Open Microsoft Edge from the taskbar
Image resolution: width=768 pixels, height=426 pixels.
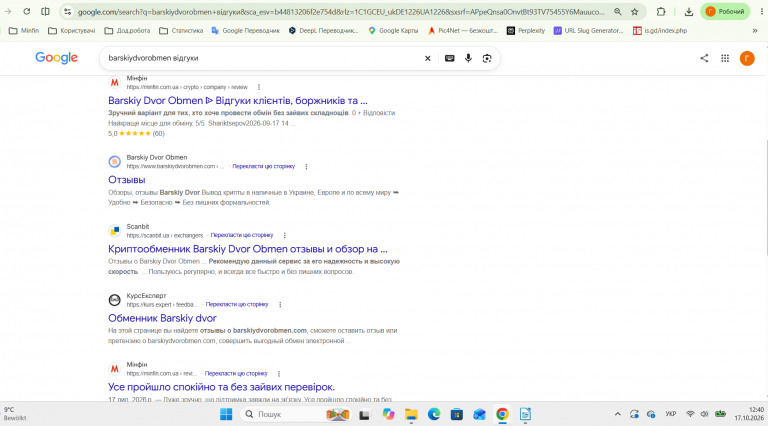point(434,414)
